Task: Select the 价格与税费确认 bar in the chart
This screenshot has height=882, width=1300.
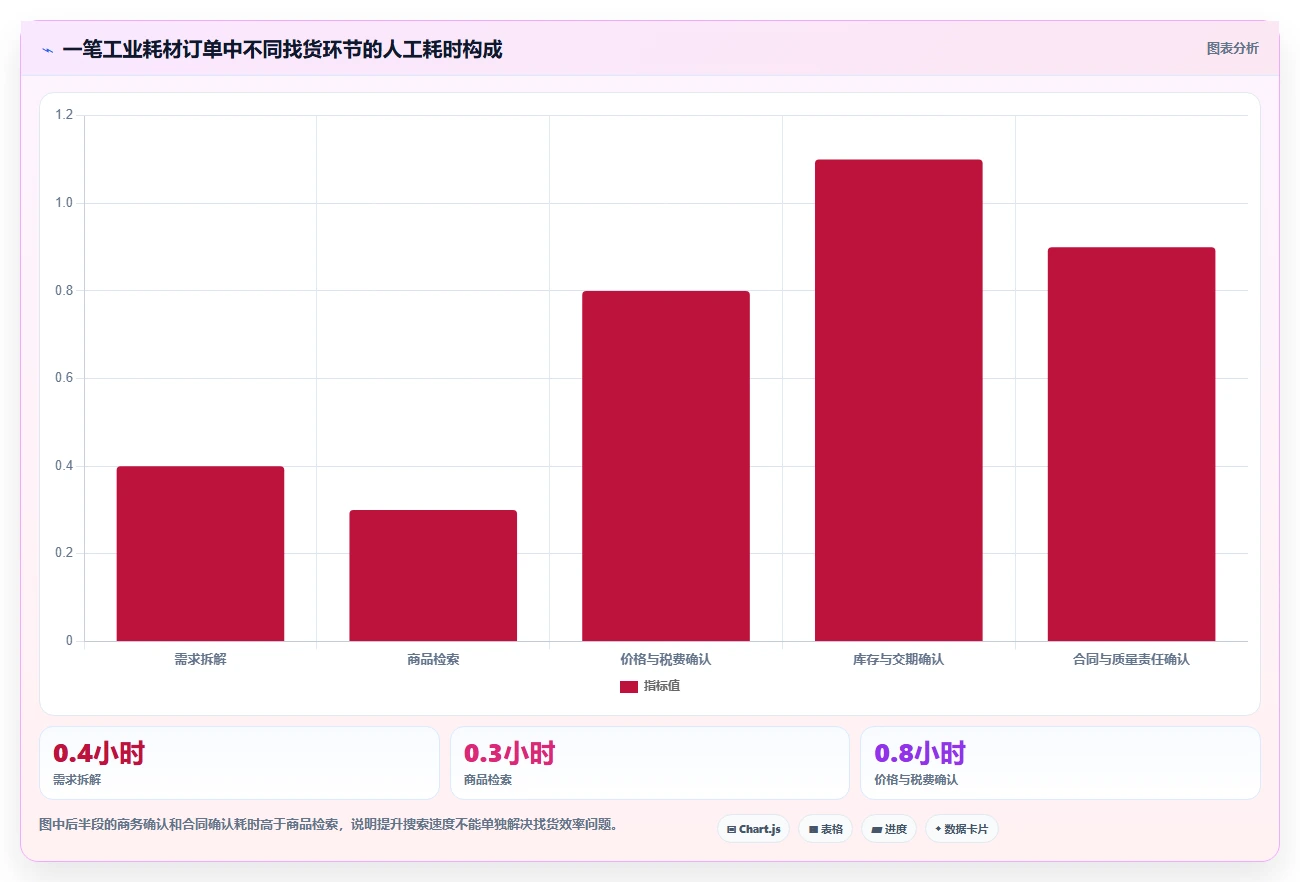Action: (665, 466)
